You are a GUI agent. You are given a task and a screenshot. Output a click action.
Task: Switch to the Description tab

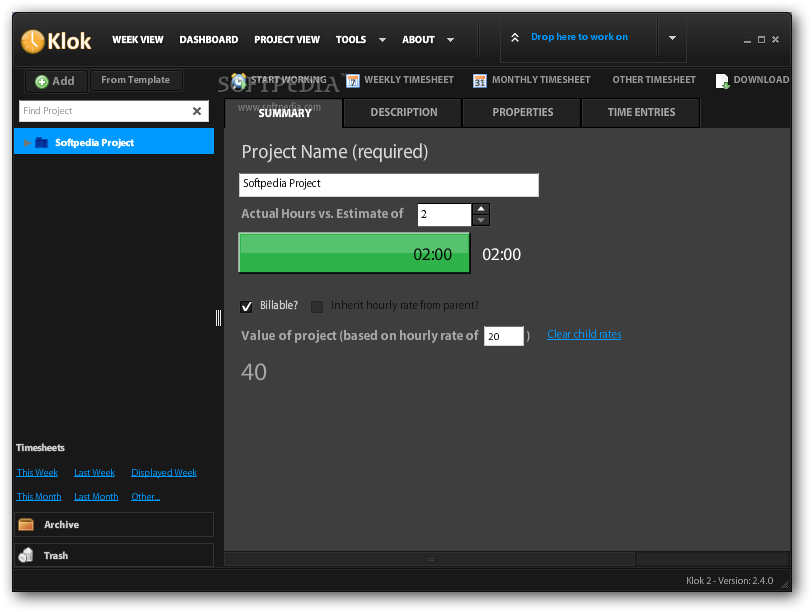tap(403, 112)
